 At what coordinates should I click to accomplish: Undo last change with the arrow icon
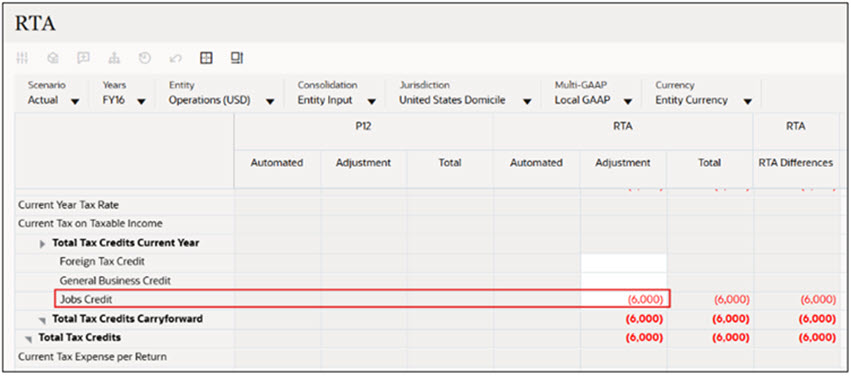[x=175, y=58]
